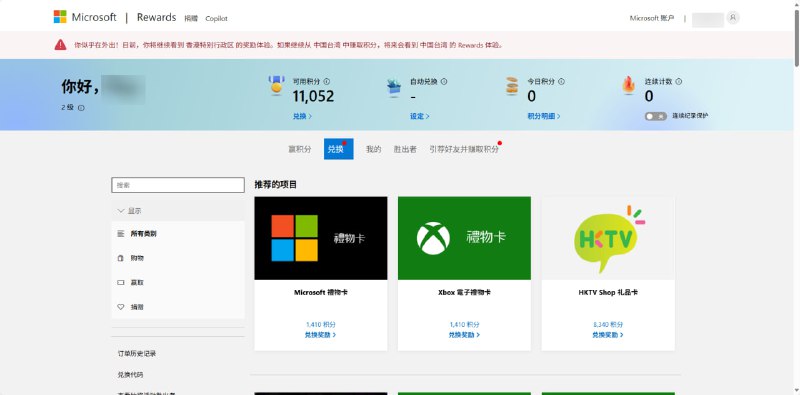Click the available points medal icon
This screenshot has height=395, width=800.
click(277, 85)
